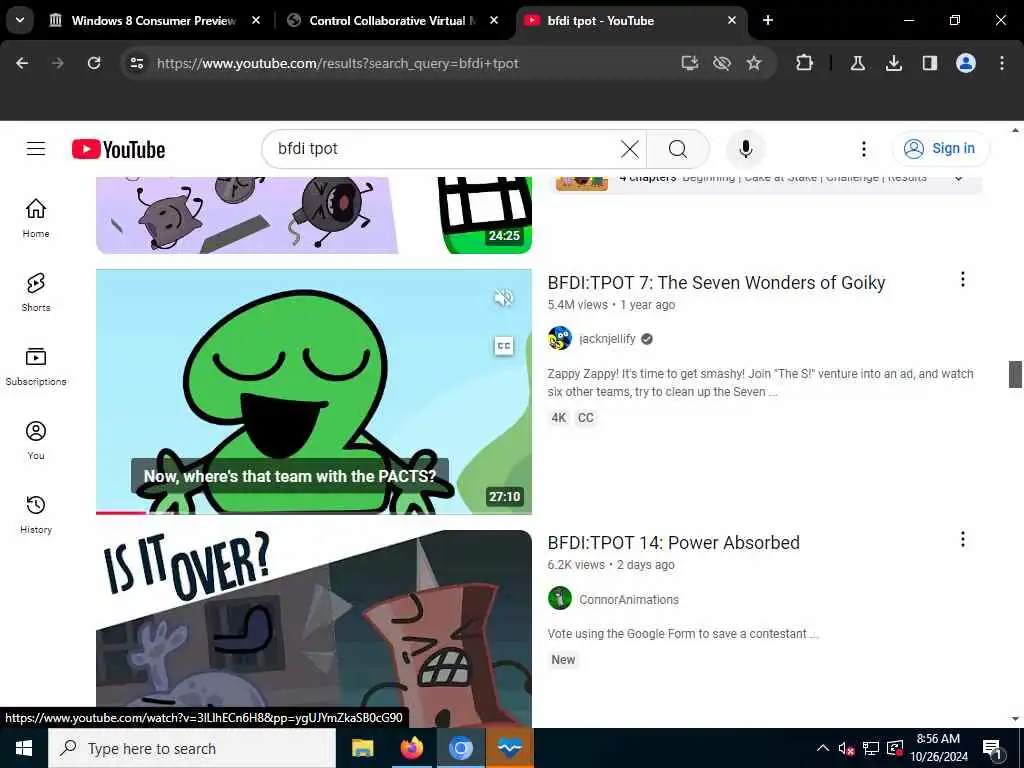Open Shorts in the sidebar
This screenshot has height=768, width=1024.
pos(36,293)
